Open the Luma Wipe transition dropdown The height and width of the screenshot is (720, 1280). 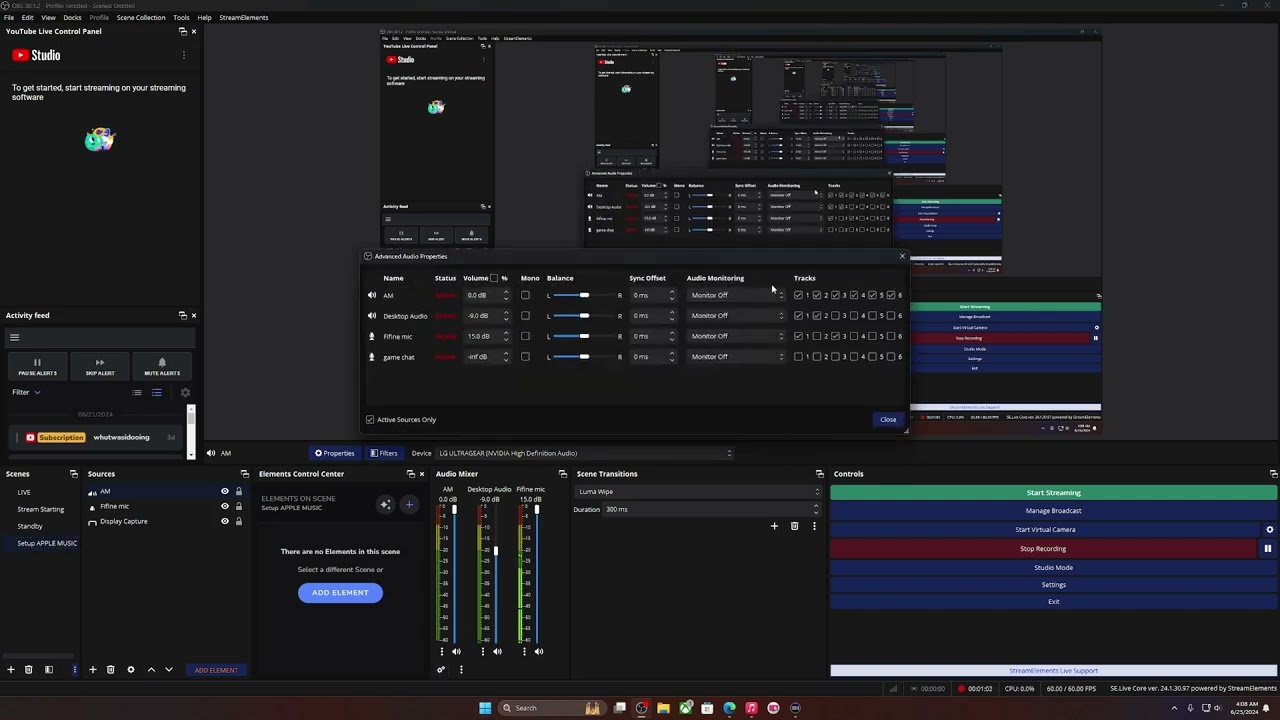pyautogui.click(x=699, y=492)
